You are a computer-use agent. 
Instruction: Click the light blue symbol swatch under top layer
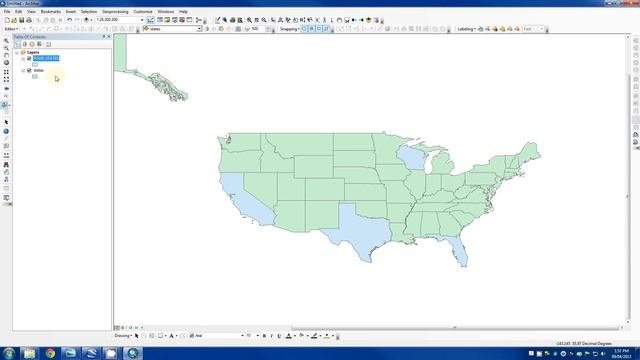(35, 64)
